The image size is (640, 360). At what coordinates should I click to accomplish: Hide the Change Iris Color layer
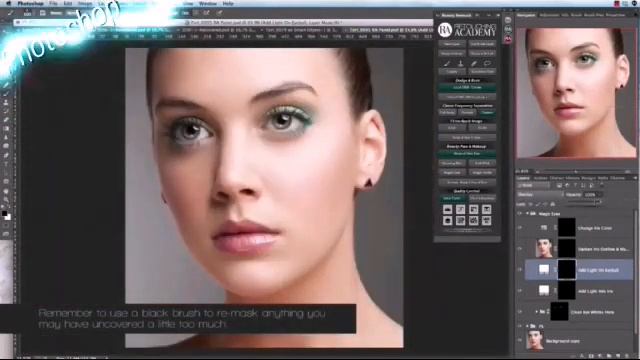[x=520, y=228]
